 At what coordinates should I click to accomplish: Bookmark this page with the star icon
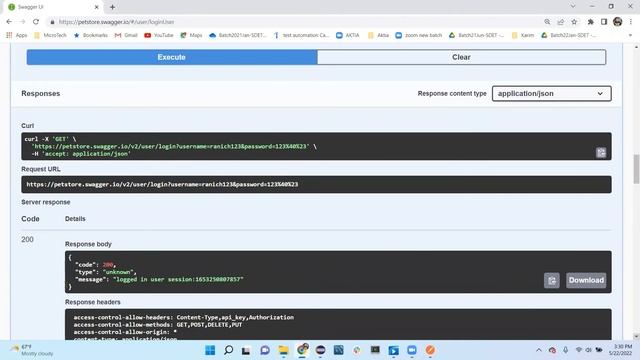[574, 22]
